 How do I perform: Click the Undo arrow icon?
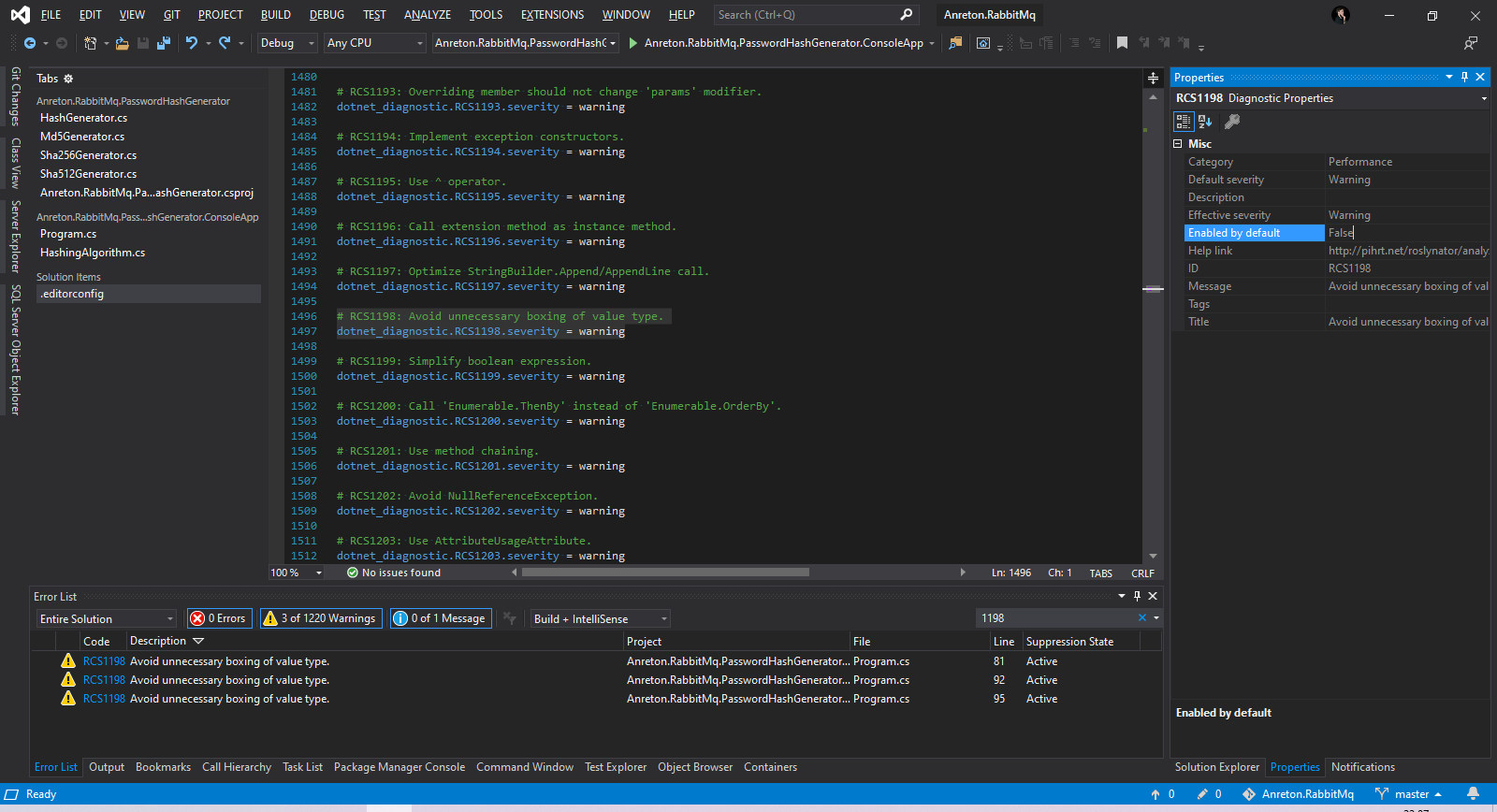coord(192,43)
